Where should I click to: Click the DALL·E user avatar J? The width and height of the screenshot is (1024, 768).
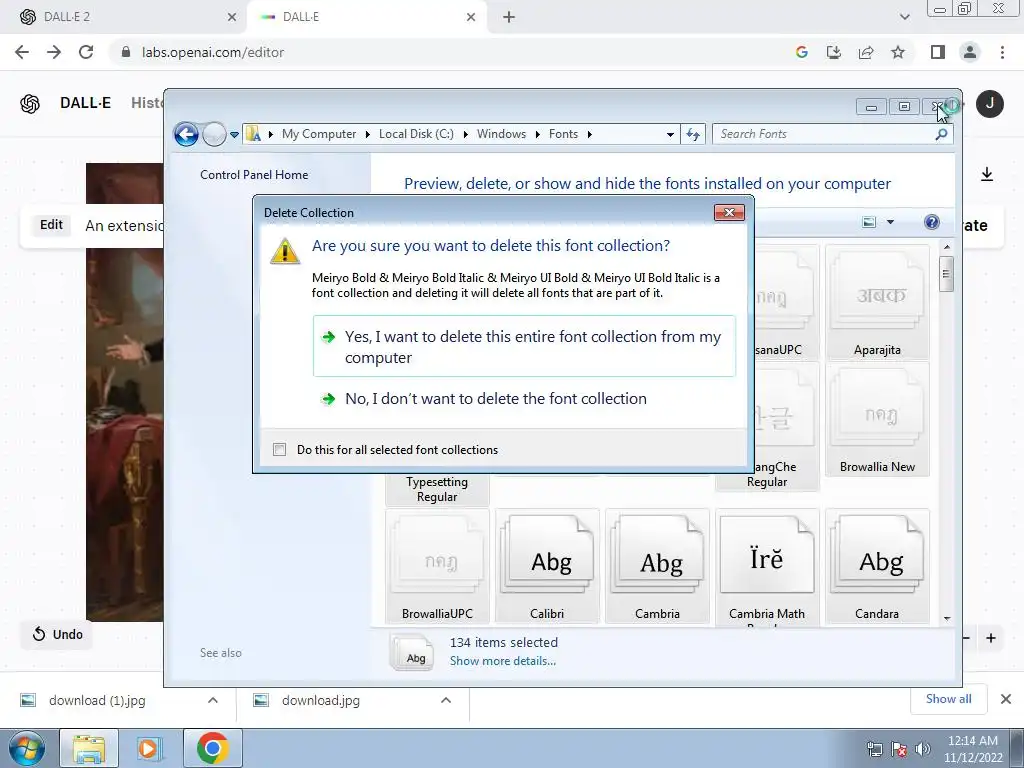tap(990, 104)
